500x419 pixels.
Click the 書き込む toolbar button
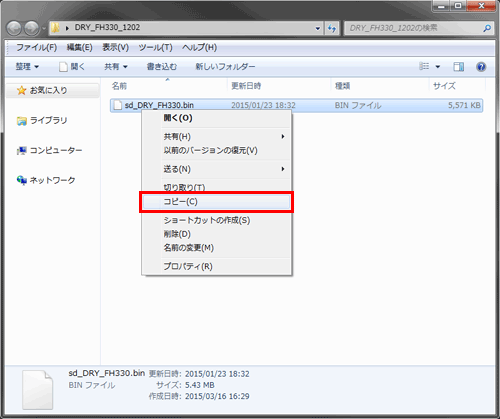tap(162, 67)
